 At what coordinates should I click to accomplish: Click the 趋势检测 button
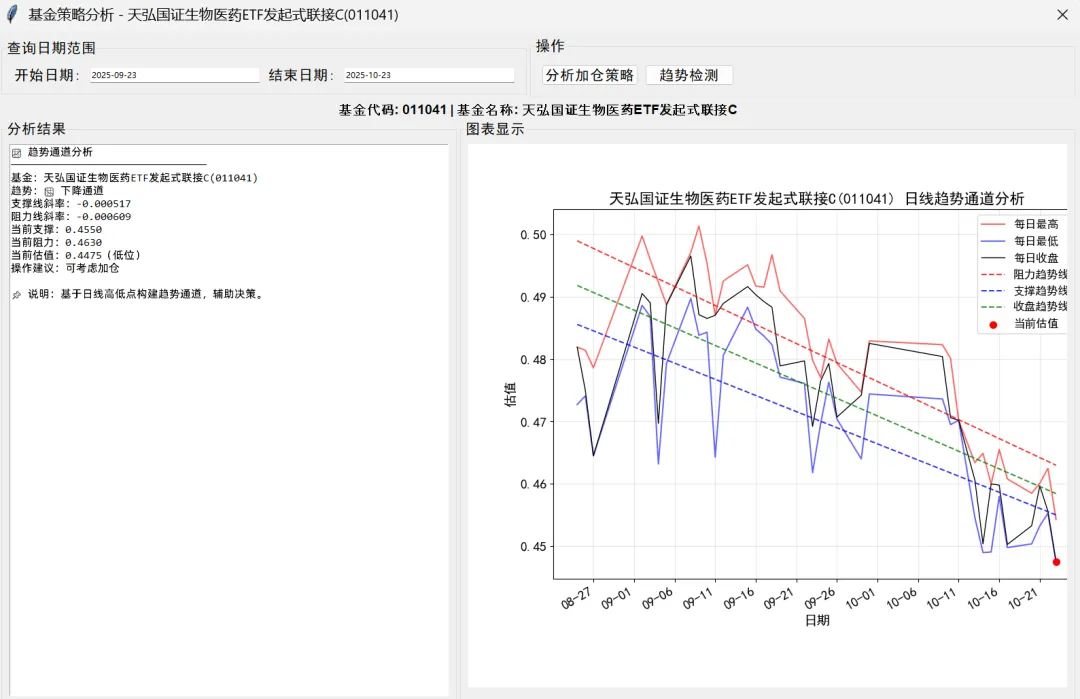689,75
